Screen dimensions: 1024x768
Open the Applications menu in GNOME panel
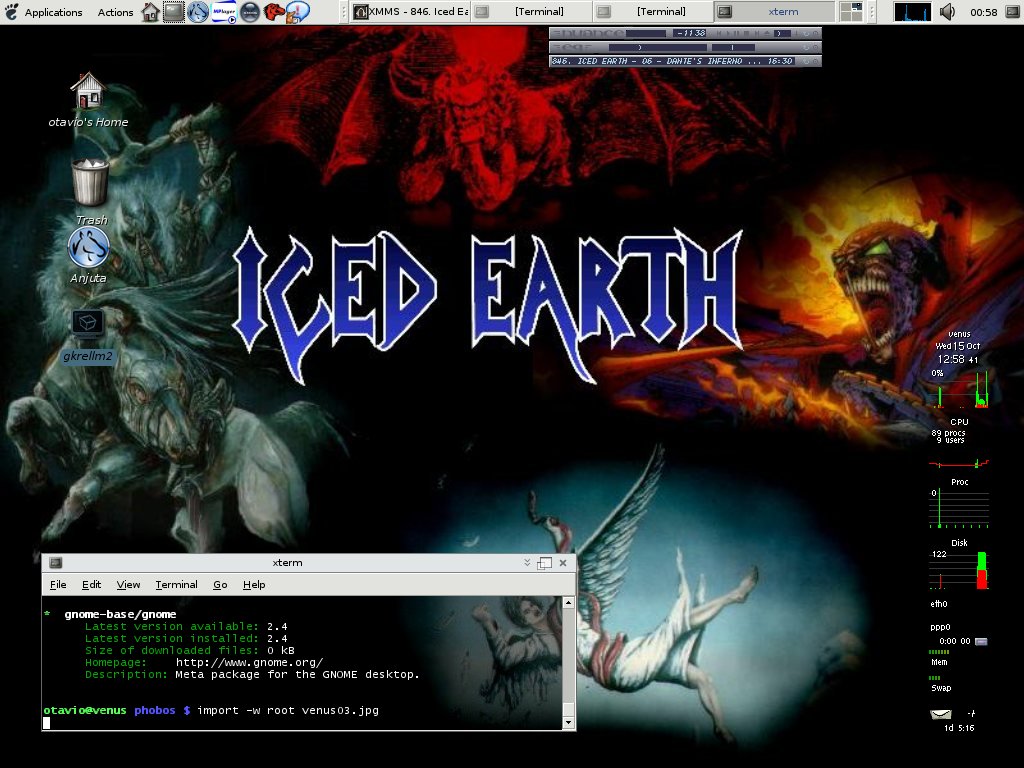tap(54, 12)
